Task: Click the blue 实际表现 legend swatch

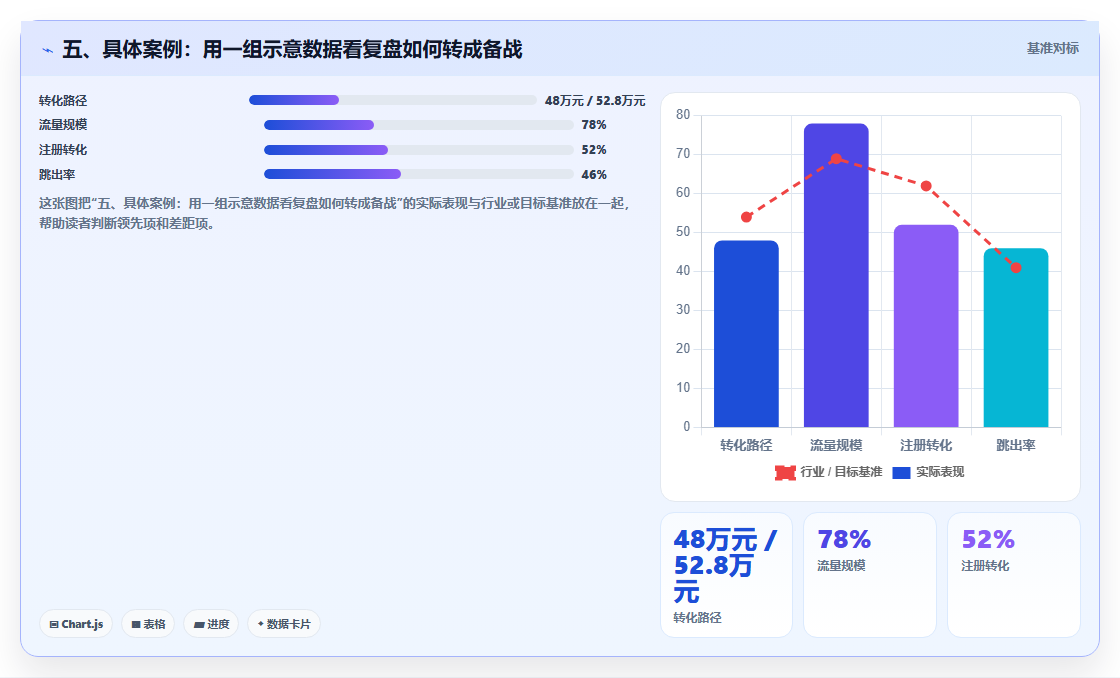Action: click(901, 473)
